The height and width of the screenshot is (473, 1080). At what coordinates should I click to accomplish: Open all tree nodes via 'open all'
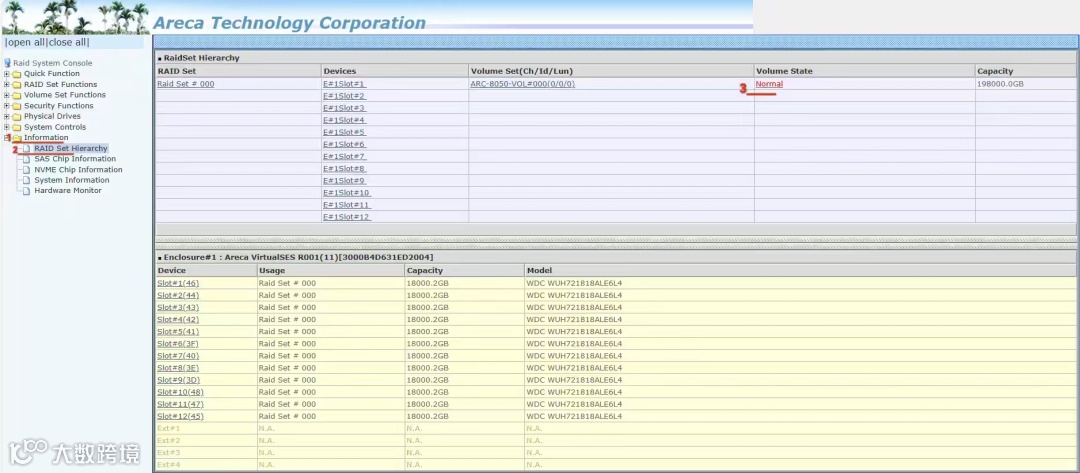coord(25,43)
